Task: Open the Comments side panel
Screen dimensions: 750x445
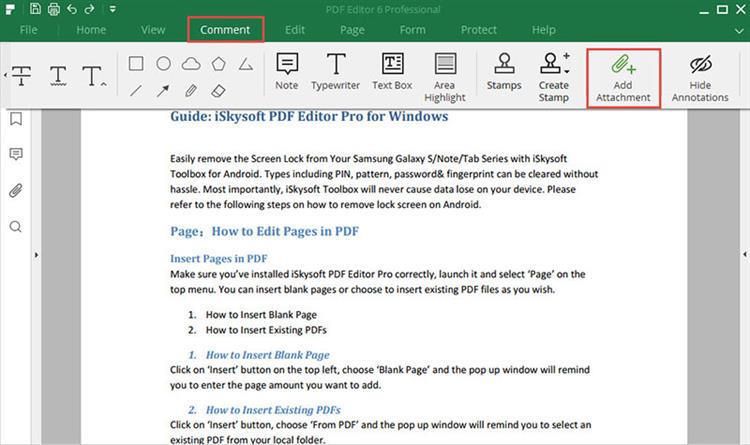Action: tap(16, 154)
